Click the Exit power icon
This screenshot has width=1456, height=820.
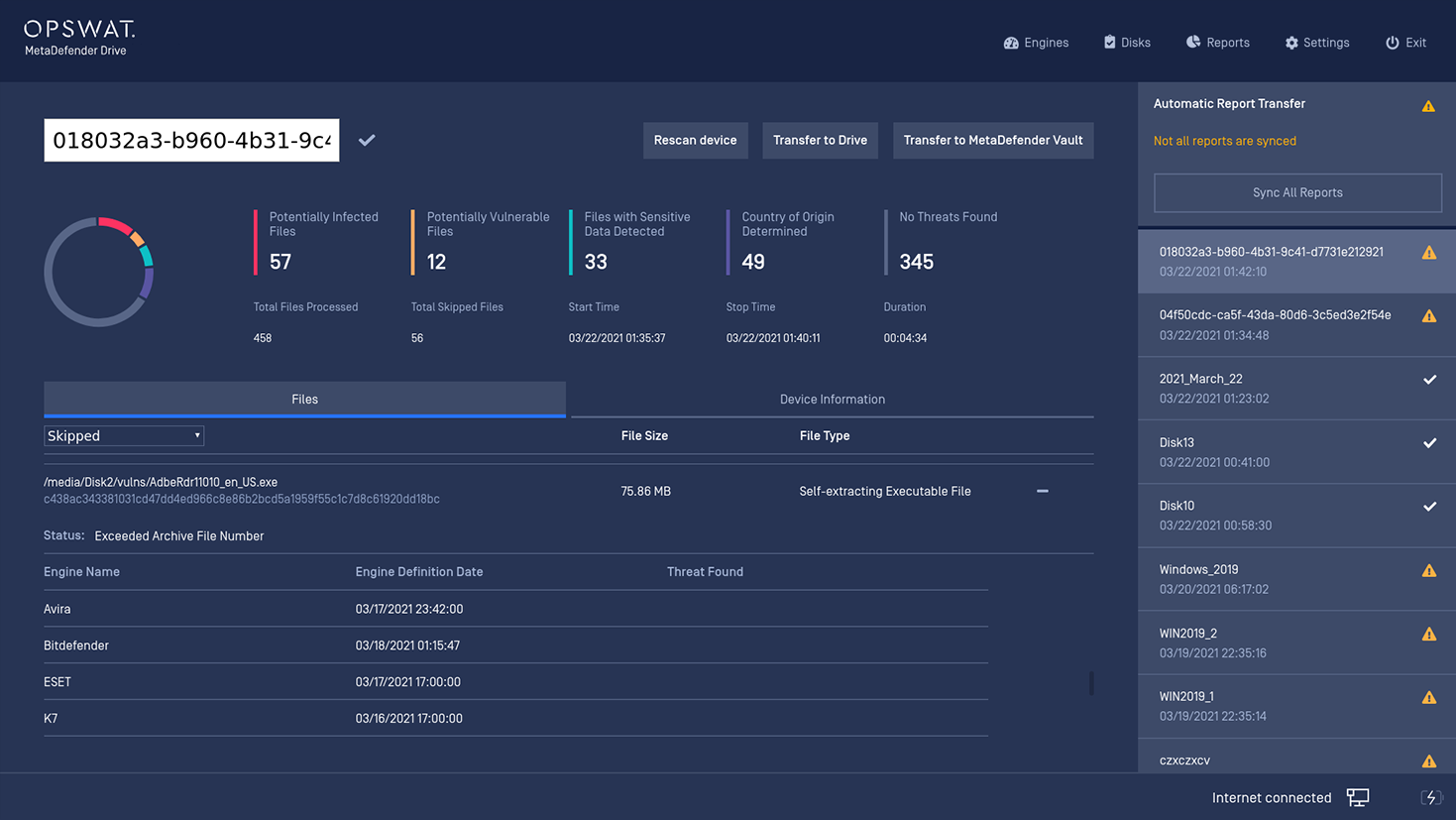(1393, 43)
